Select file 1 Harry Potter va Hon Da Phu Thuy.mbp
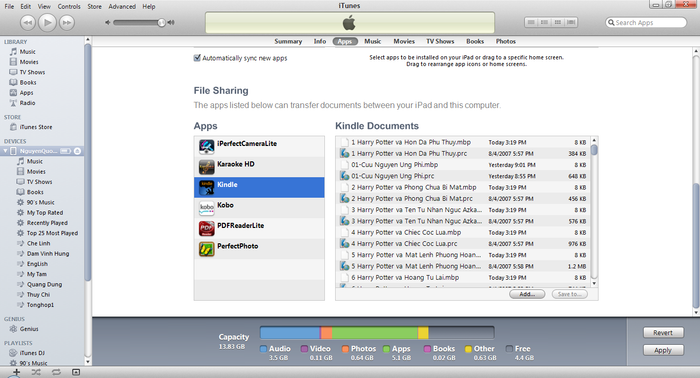The height and width of the screenshot is (378, 700). click(463, 142)
